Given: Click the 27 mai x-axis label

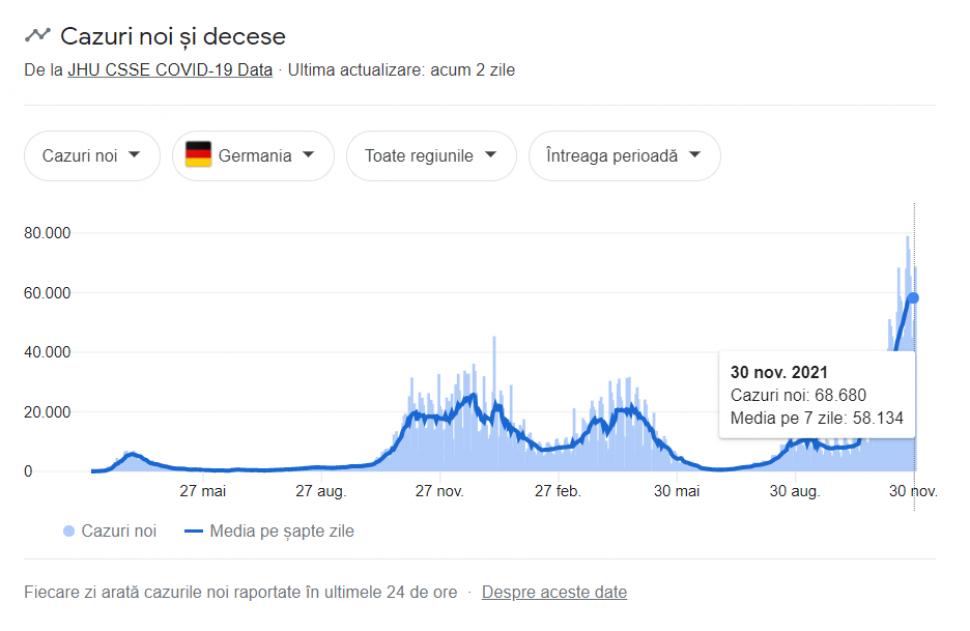Looking at the screenshot, I should coord(202,491).
